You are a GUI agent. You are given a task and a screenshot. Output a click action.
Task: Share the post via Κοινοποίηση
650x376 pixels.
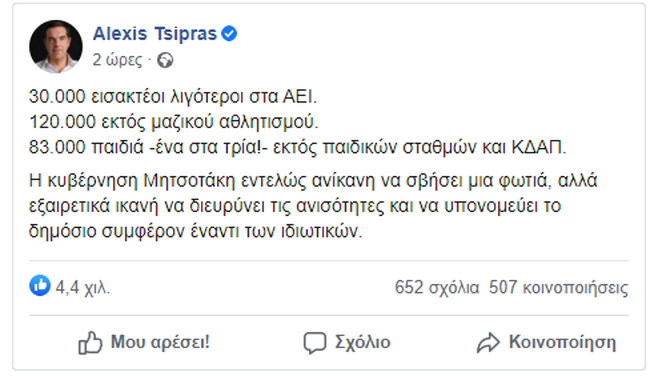click(x=546, y=342)
